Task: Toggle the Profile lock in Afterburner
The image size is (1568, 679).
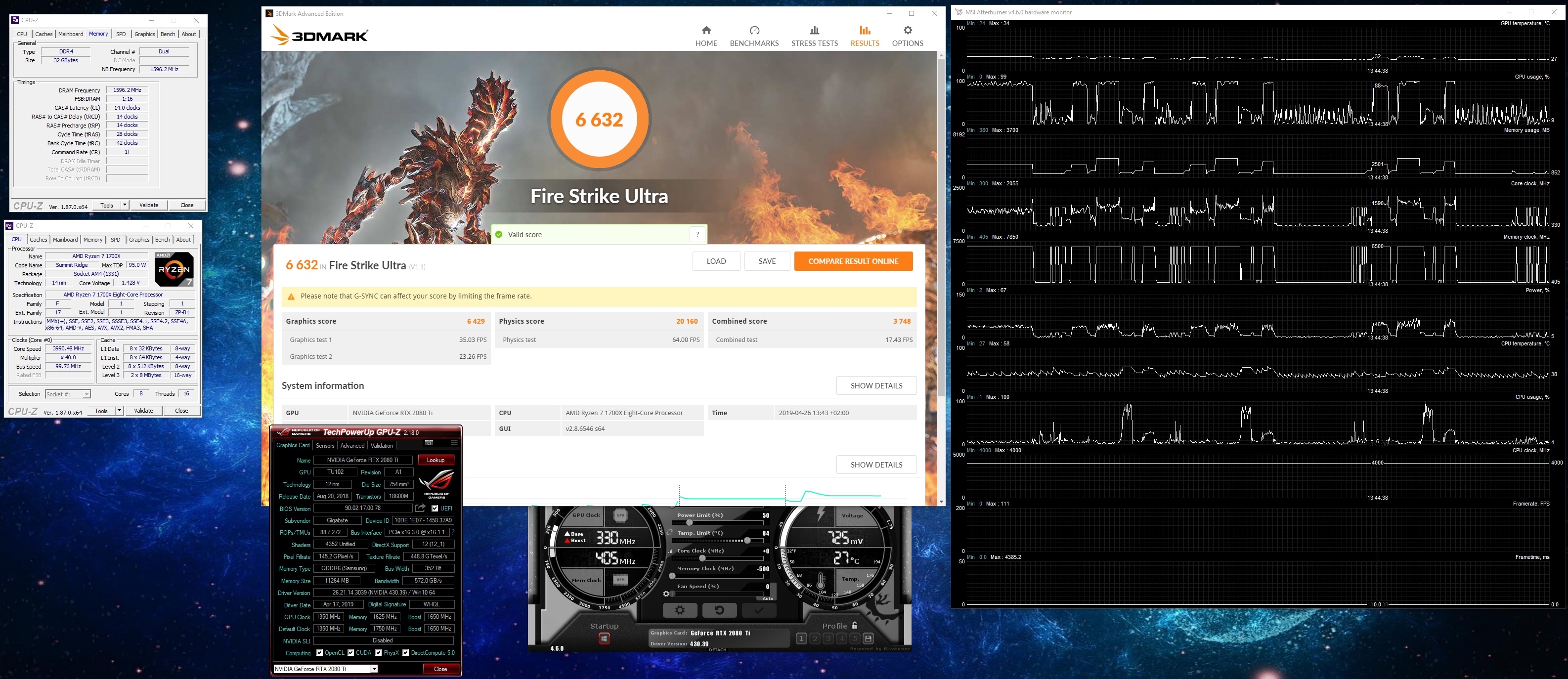Action: 855,626
